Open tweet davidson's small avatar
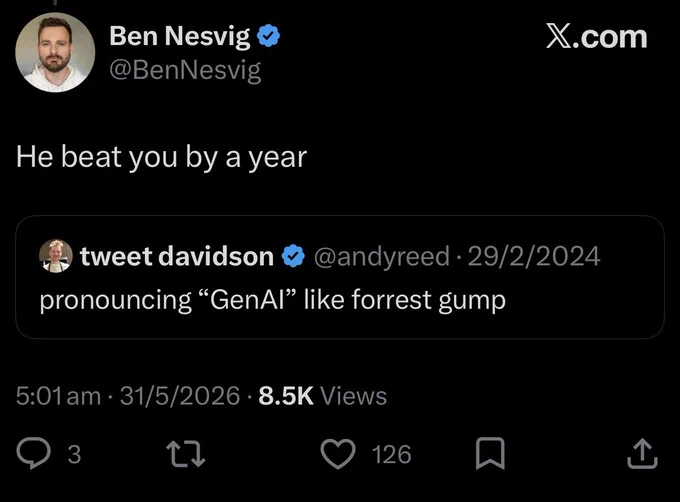The image size is (680, 502). coord(56,256)
